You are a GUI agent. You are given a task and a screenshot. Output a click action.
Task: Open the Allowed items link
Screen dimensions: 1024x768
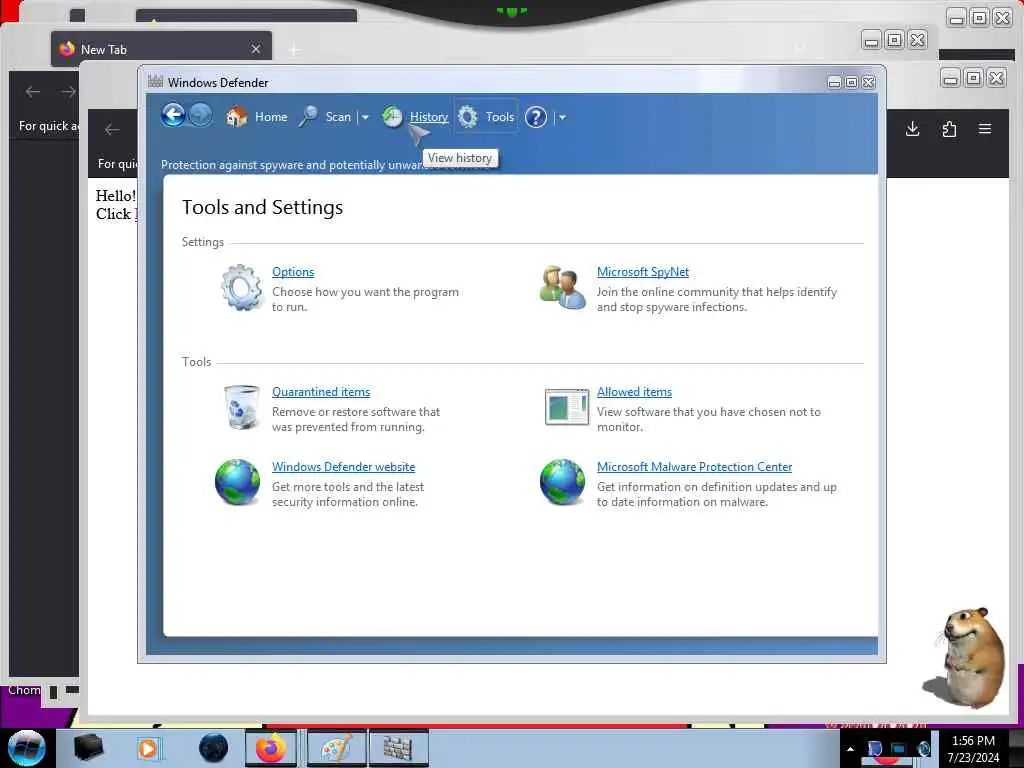[x=634, y=392]
